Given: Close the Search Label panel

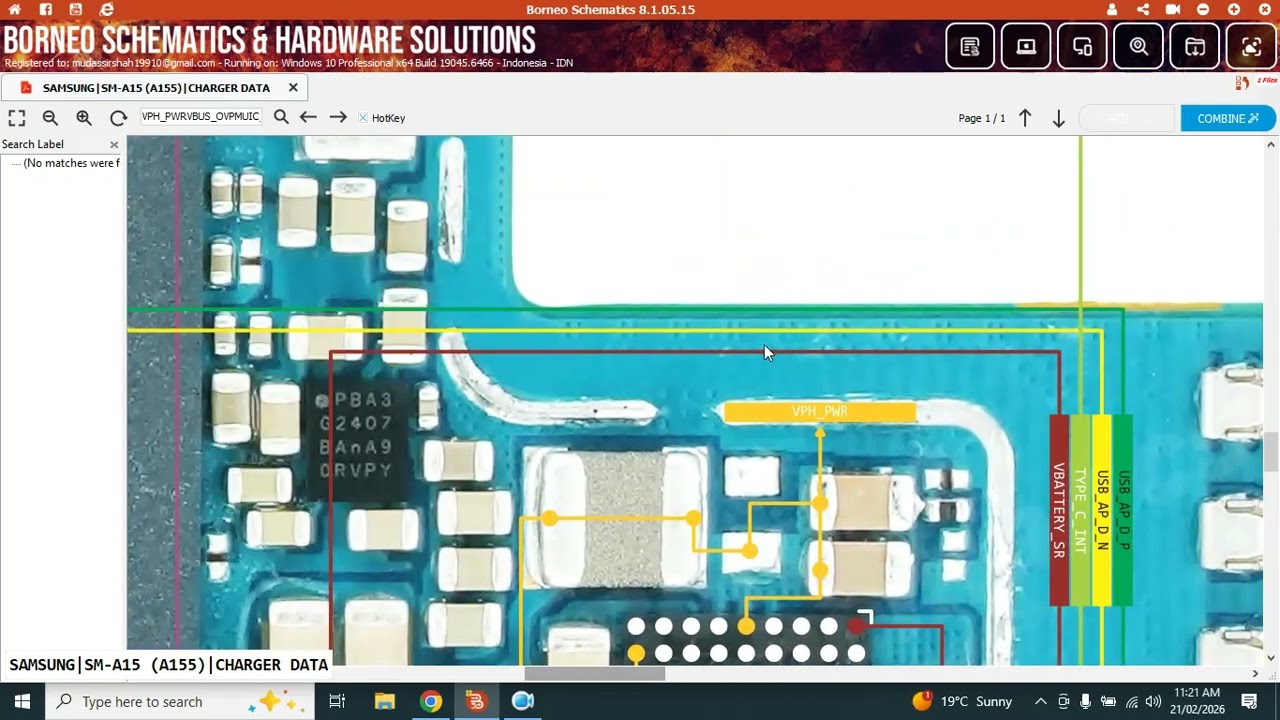Looking at the screenshot, I should tap(114, 145).
